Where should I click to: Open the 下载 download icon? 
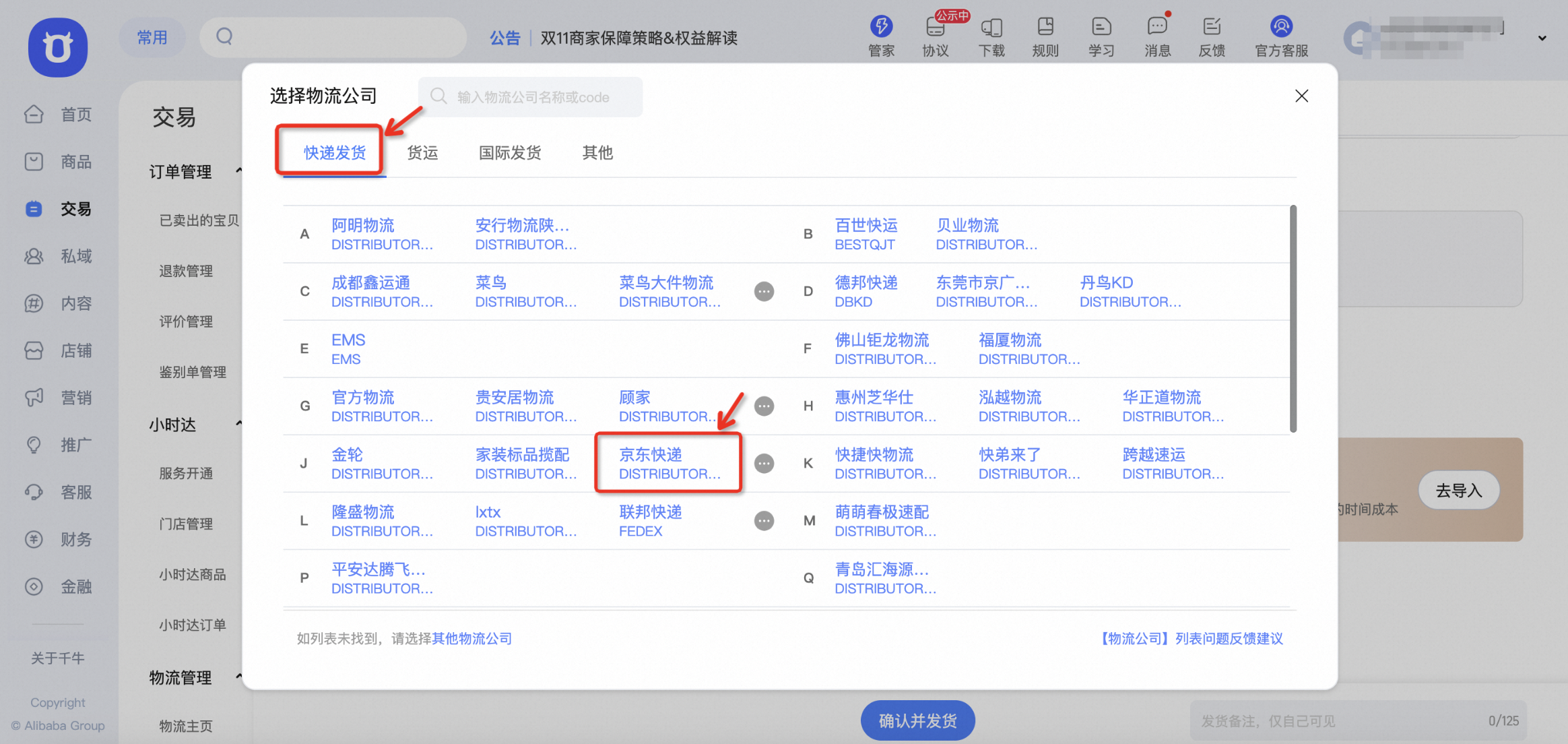click(x=991, y=37)
